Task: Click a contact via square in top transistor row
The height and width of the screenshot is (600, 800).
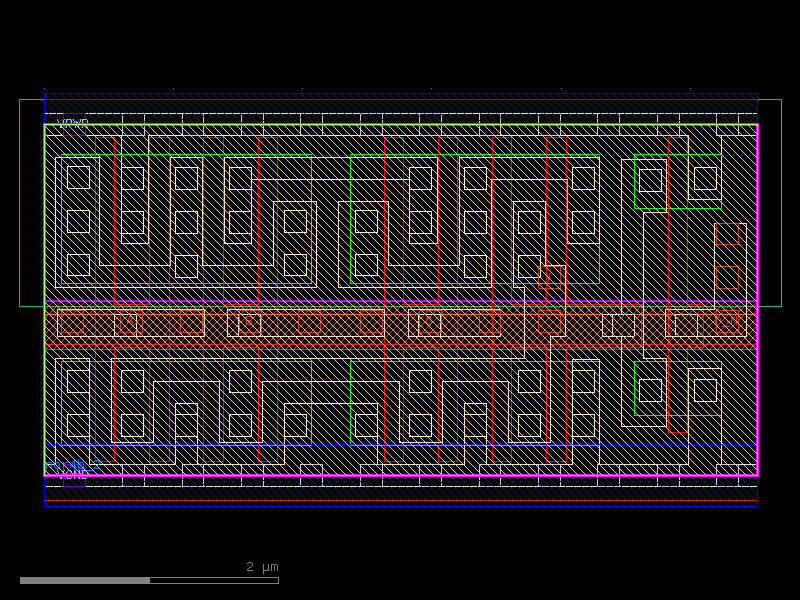Action: click(x=77, y=178)
